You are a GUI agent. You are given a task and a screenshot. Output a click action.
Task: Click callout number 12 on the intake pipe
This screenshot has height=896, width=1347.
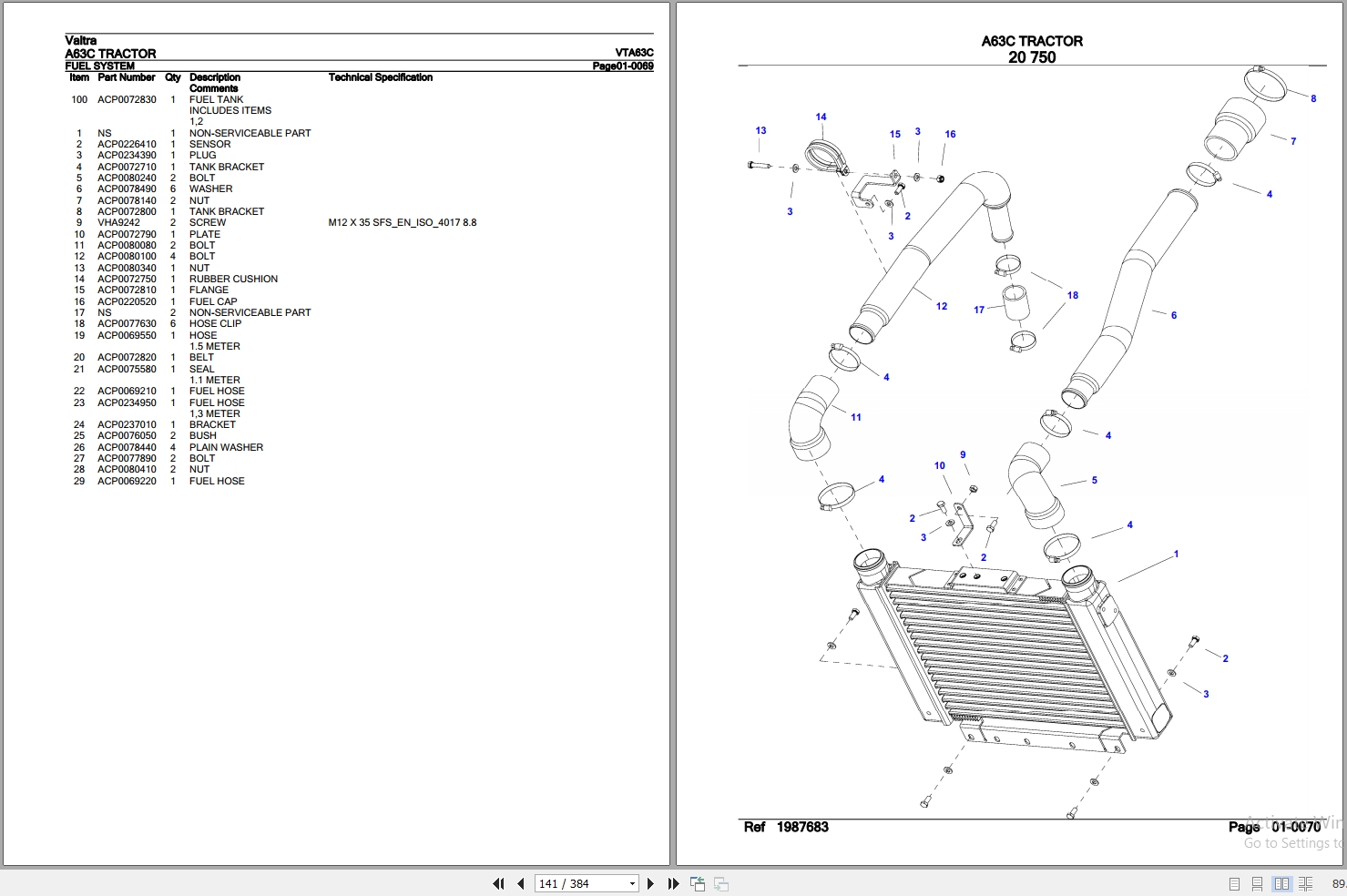[942, 306]
